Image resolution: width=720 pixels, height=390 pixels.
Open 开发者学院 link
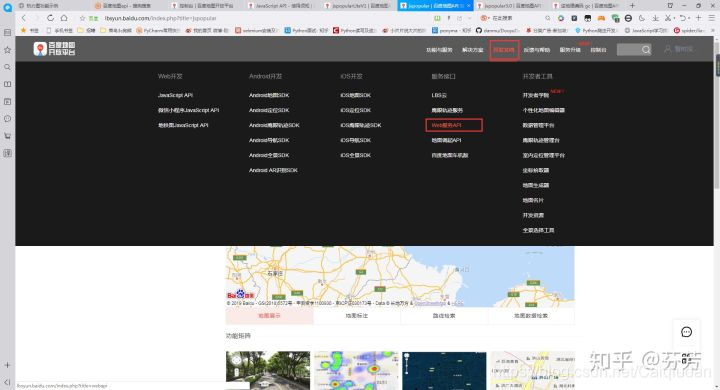[x=536, y=95]
